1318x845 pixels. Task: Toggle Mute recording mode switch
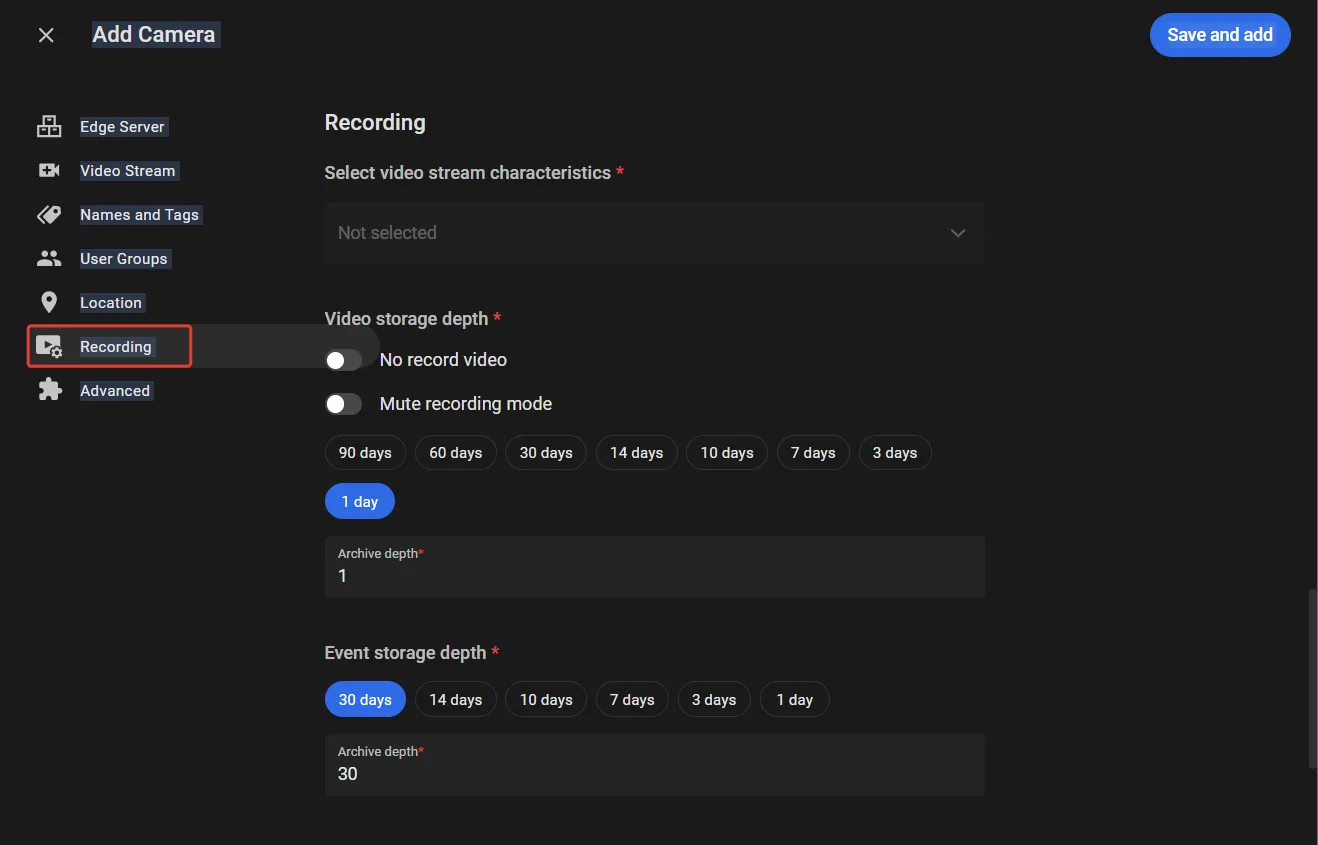(x=343, y=404)
